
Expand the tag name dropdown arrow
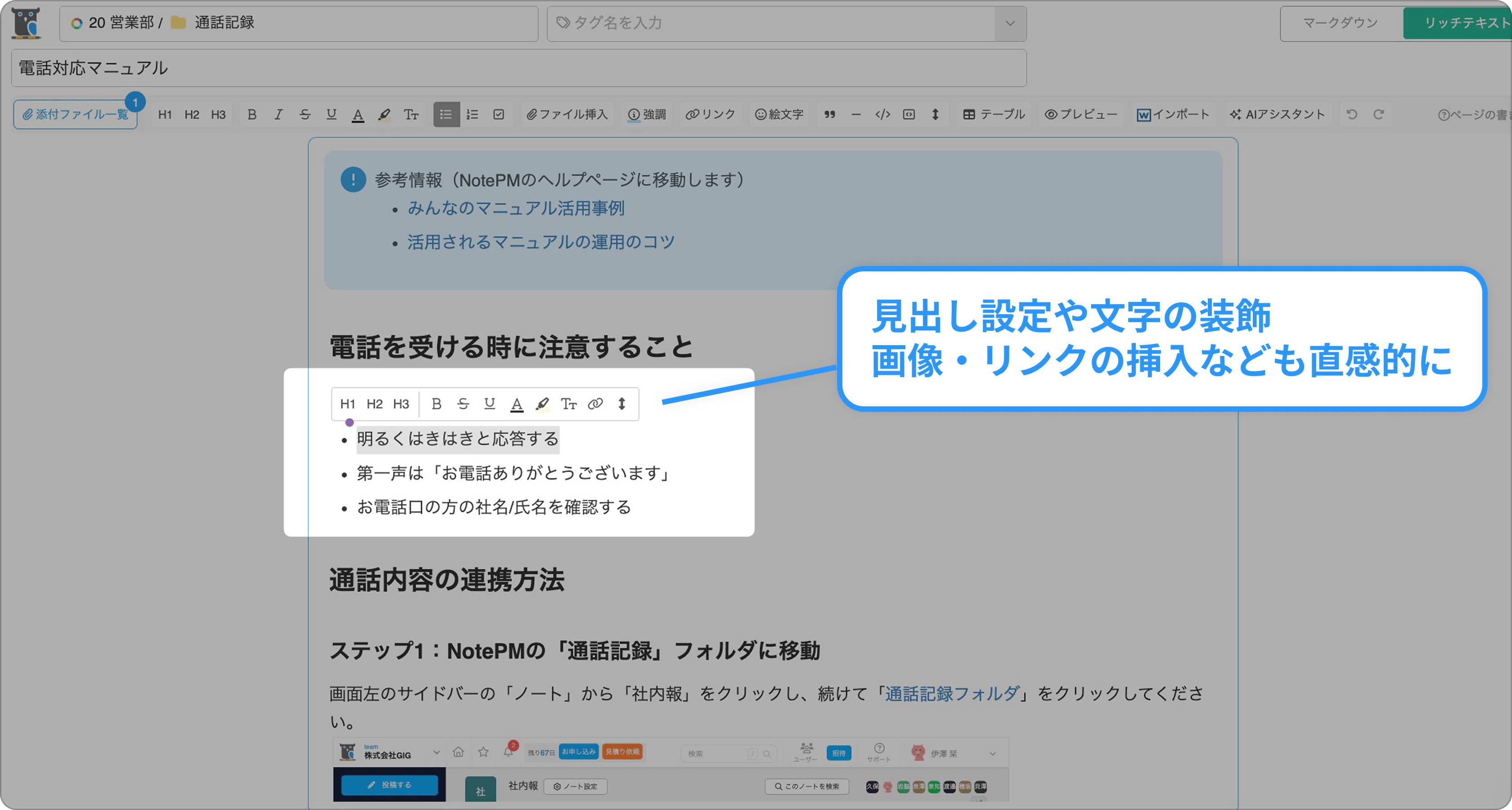[x=1010, y=23]
